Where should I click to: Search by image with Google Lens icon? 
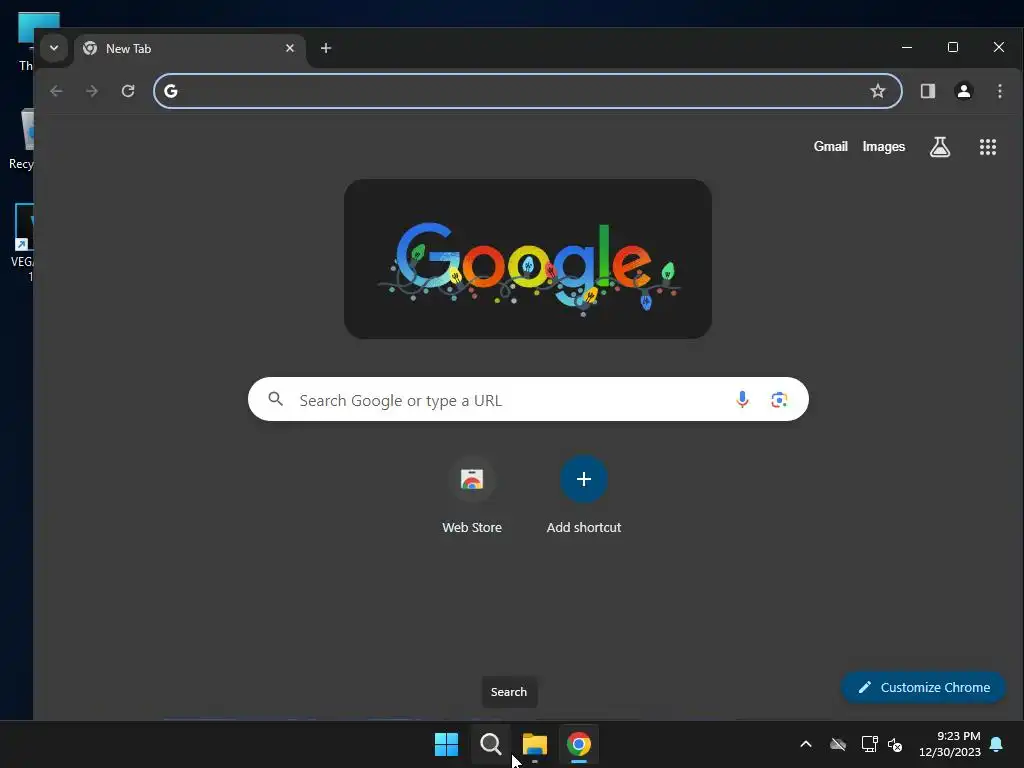[778, 399]
